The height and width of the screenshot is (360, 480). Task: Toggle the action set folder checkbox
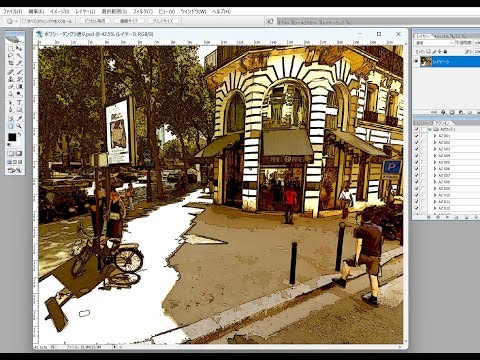coord(416,129)
